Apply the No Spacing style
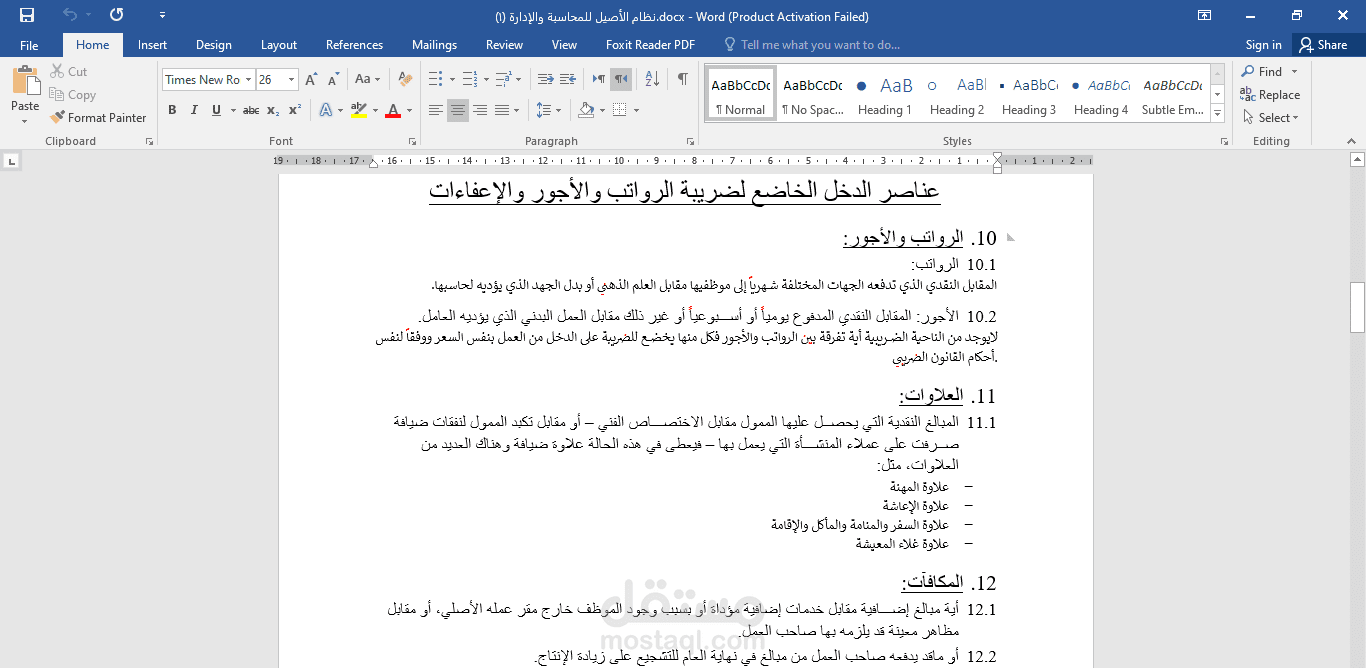The width and height of the screenshot is (1366, 668). coord(812,94)
